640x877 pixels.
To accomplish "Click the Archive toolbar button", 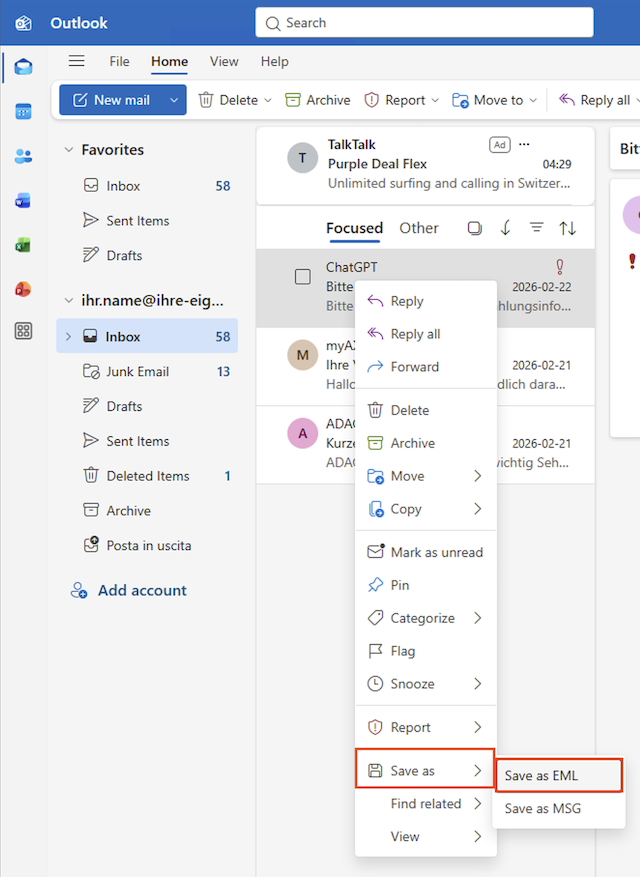I will pos(318,100).
